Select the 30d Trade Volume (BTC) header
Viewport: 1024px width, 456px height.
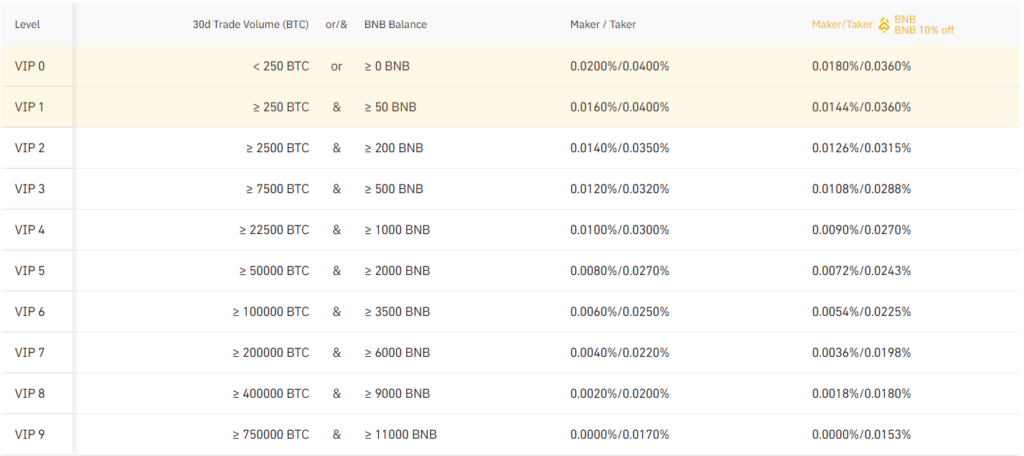(251, 24)
